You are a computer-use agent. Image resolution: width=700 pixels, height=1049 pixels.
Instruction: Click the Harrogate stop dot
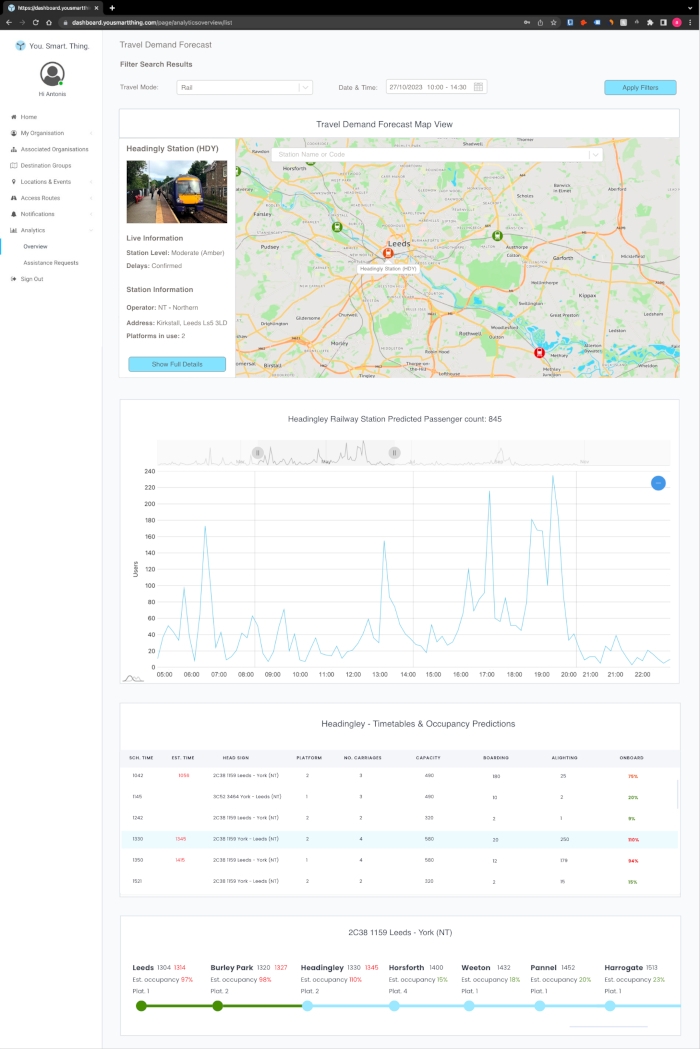click(610, 1006)
